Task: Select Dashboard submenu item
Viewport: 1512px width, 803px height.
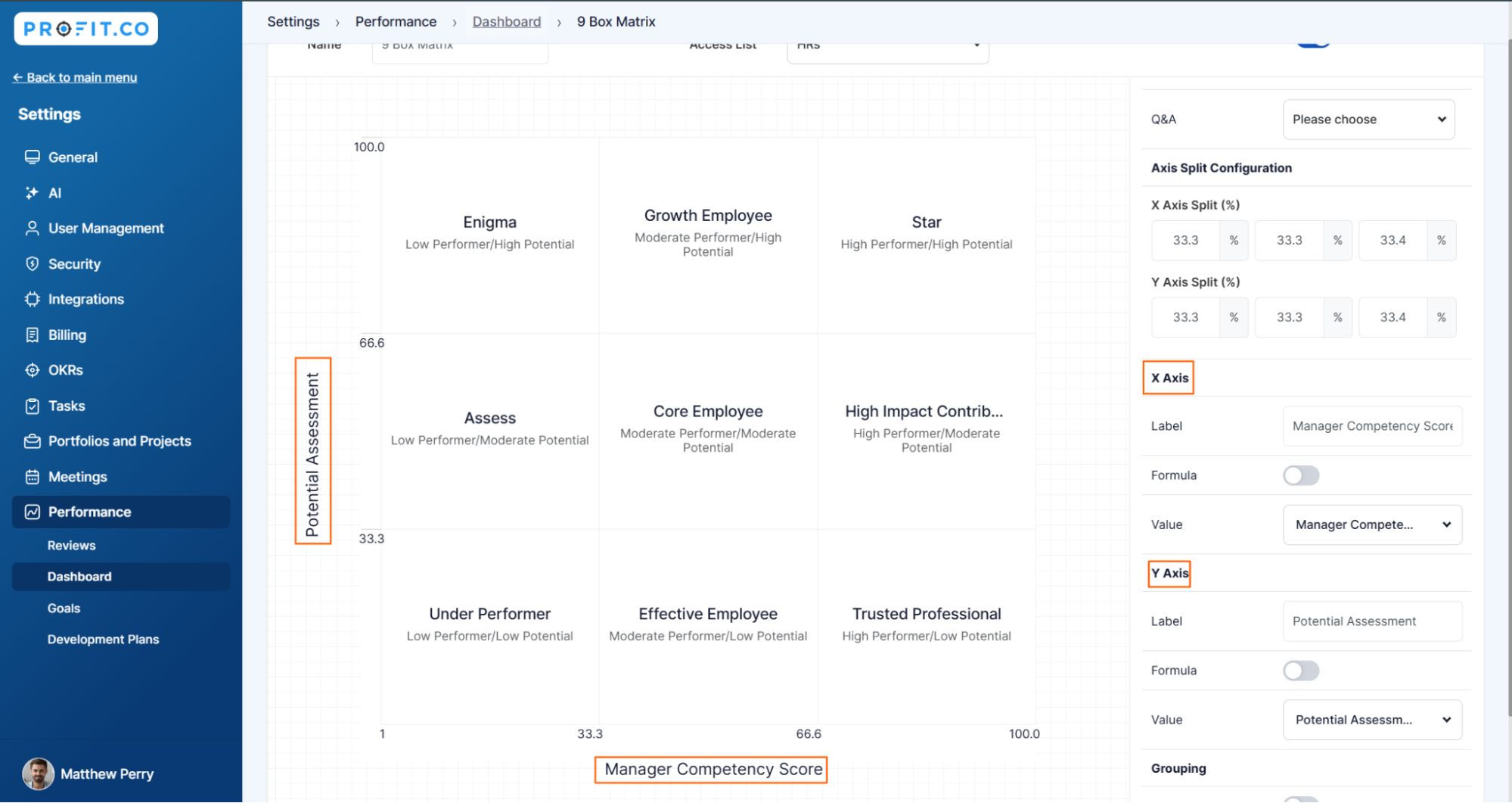Action: click(x=121, y=577)
